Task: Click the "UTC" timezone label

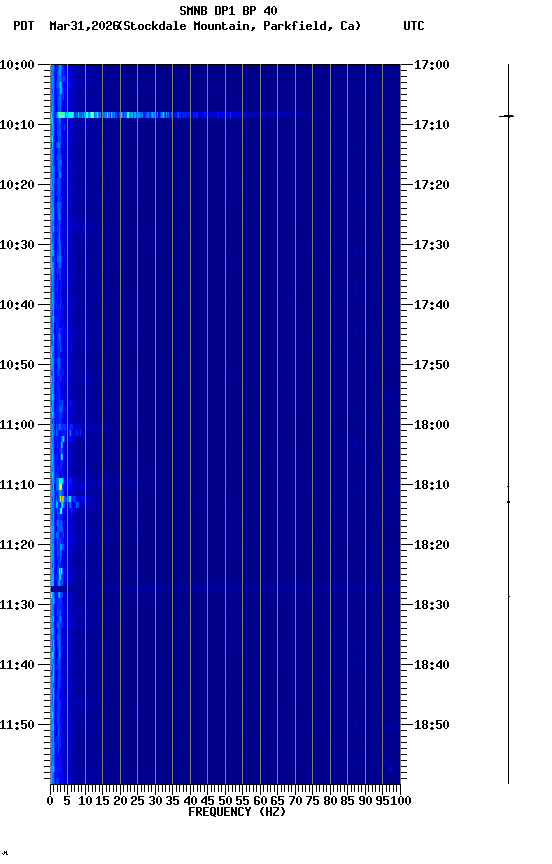Action: click(414, 26)
